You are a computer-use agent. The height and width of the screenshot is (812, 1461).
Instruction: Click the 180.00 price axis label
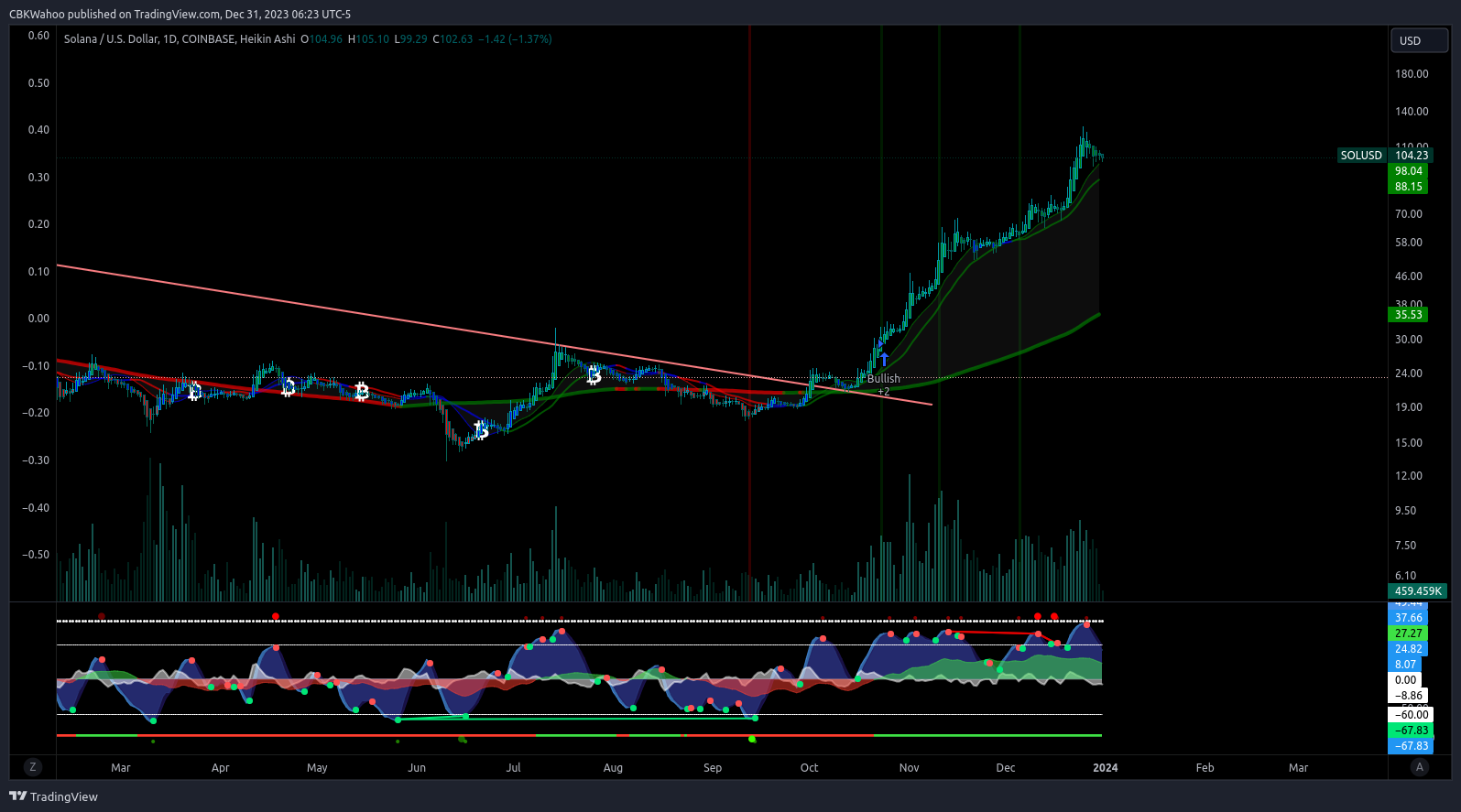pos(1412,74)
